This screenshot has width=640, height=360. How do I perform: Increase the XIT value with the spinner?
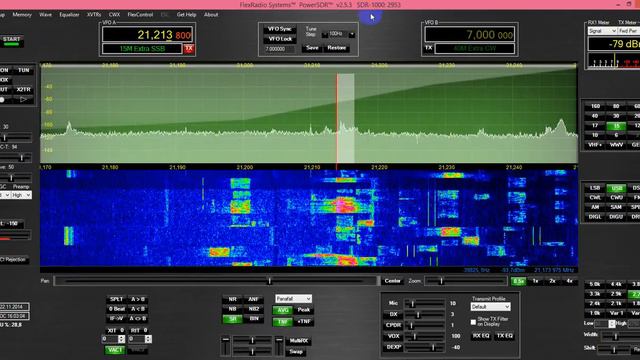(121, 337)
